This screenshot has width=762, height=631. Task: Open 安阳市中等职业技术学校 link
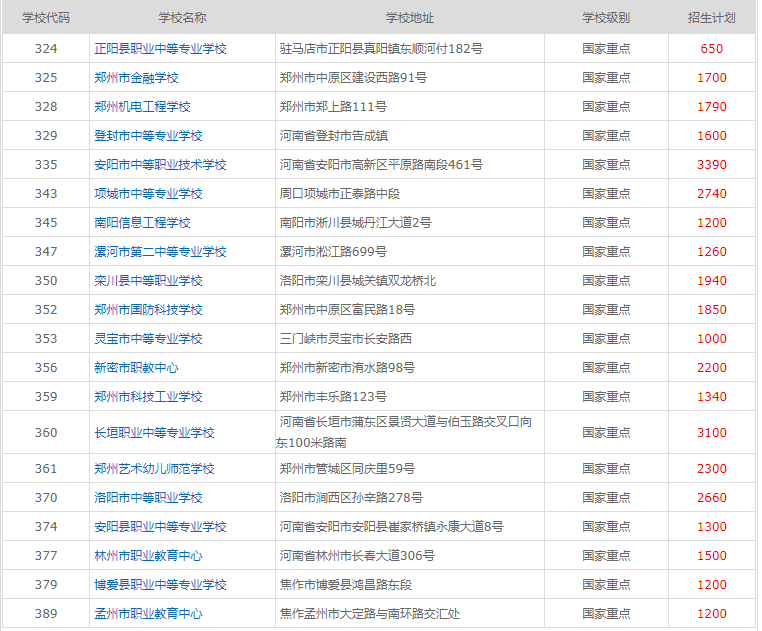(160, 165)
